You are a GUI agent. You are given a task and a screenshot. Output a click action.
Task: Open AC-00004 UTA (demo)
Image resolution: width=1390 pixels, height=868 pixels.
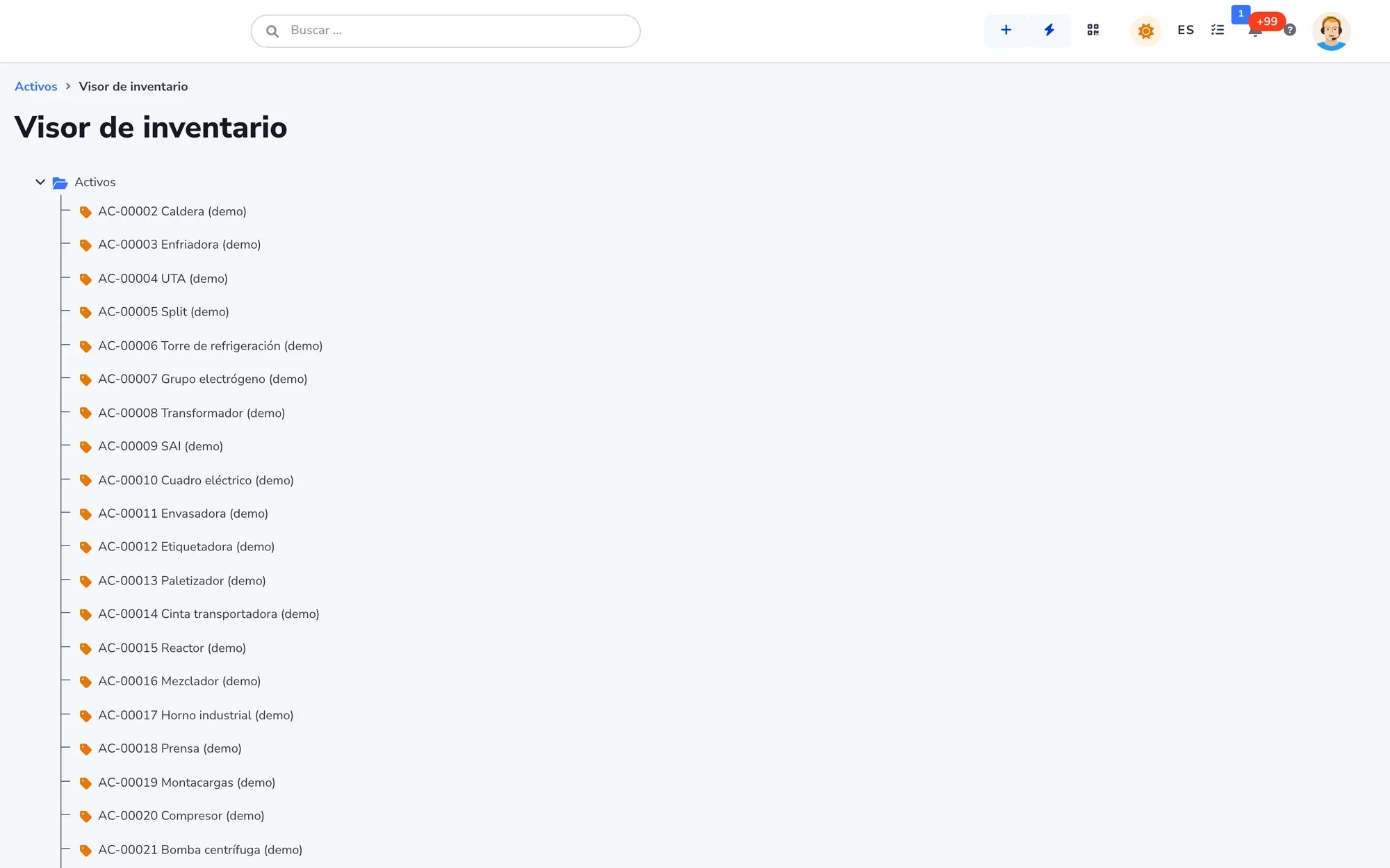[163, 279]
